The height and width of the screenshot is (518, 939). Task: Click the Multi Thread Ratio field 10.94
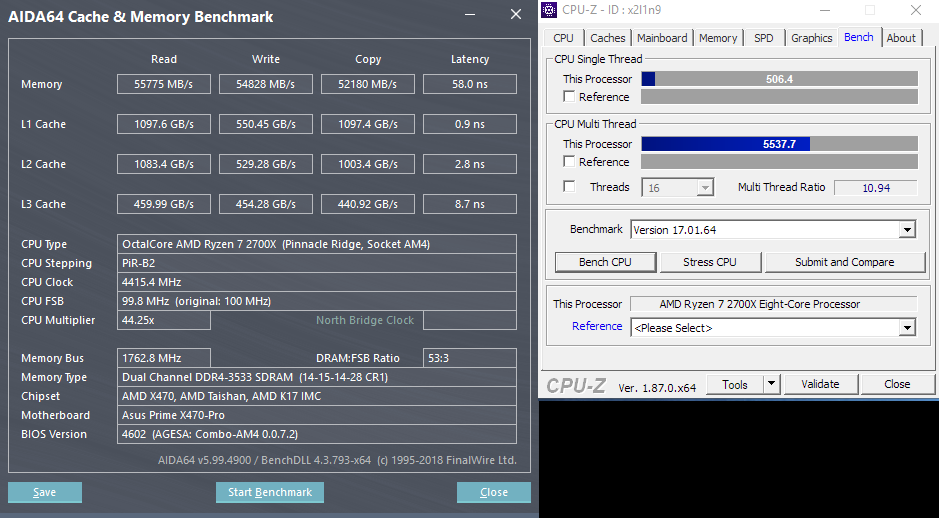tap(876, 187)
